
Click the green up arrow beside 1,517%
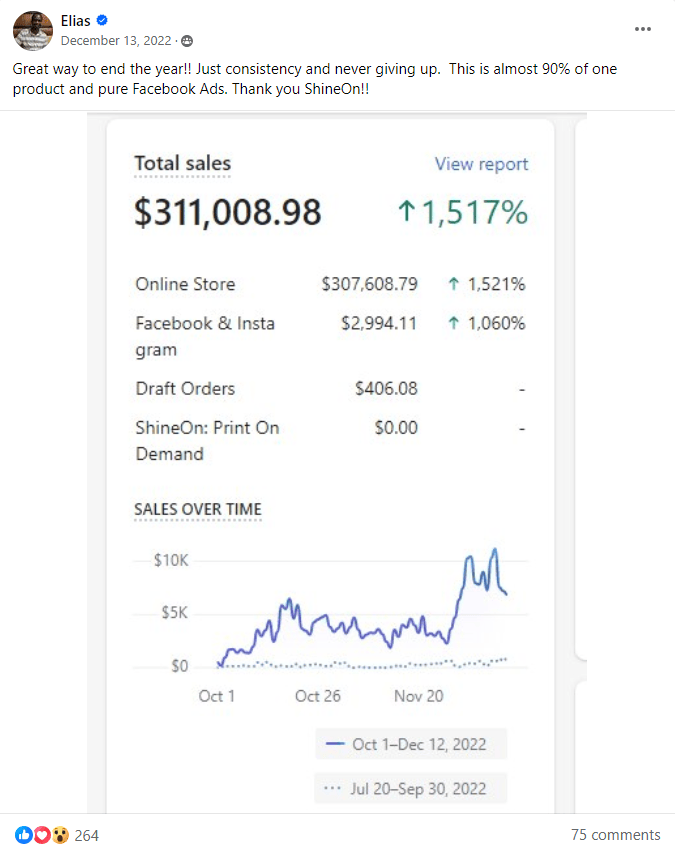coord(406,212)
